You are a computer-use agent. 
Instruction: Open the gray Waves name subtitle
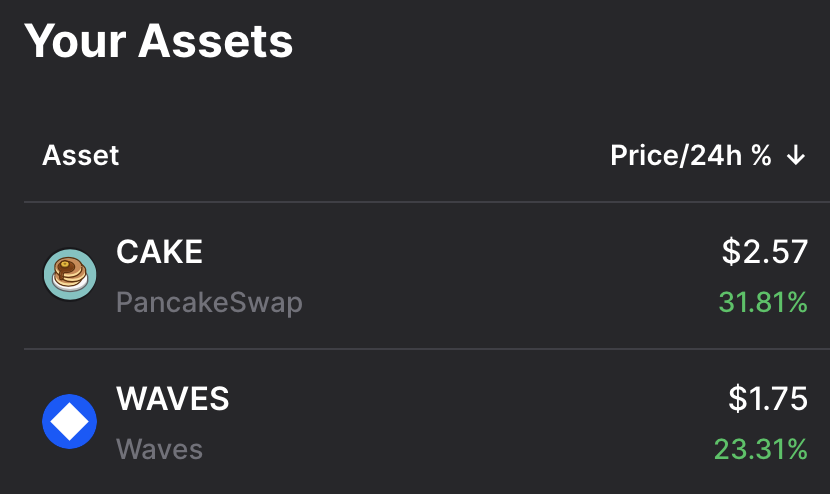159,449
